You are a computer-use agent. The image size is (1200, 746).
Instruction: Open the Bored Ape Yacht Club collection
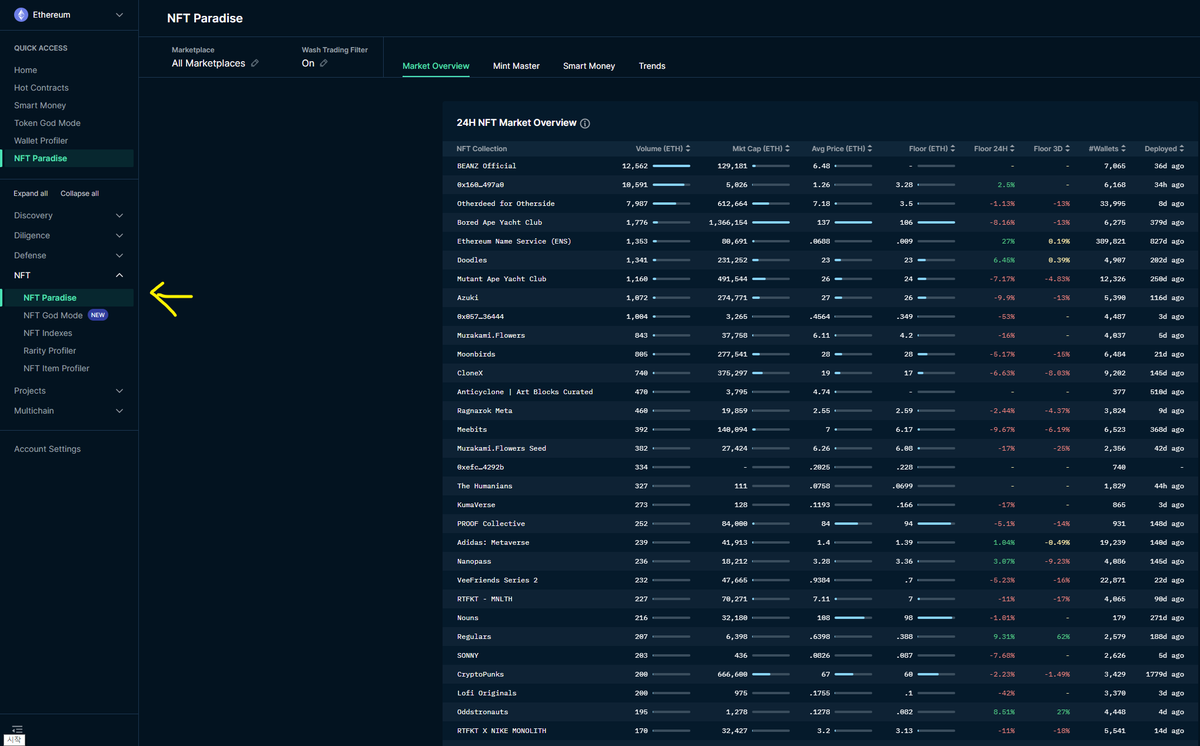point(499,222)
